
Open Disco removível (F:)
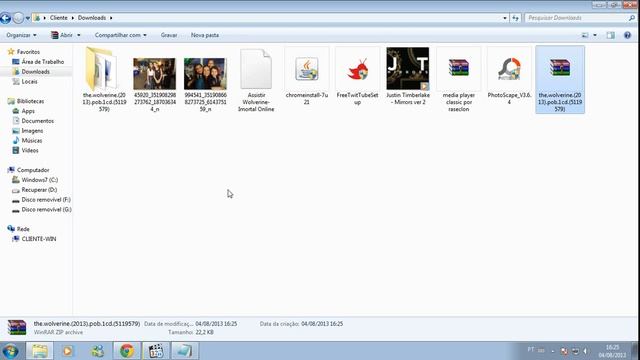coord(46,200)
